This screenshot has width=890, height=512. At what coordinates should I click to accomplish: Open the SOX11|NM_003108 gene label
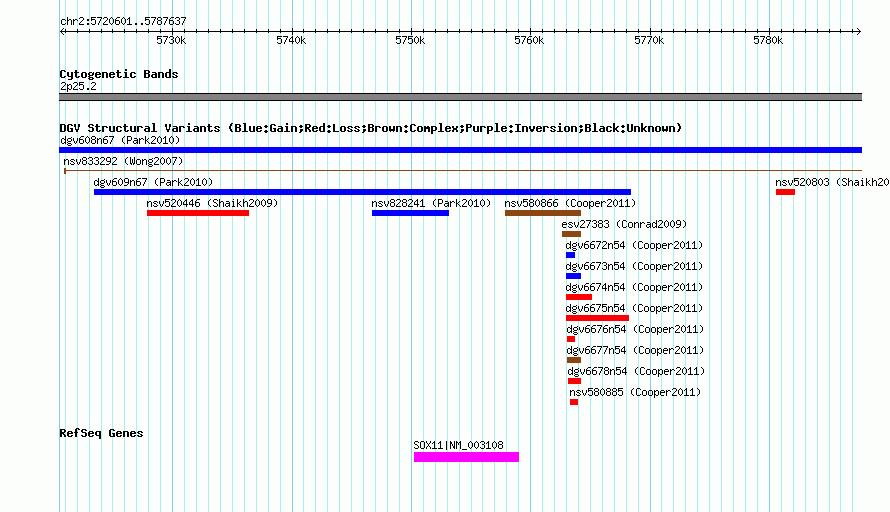coord(459,446)
